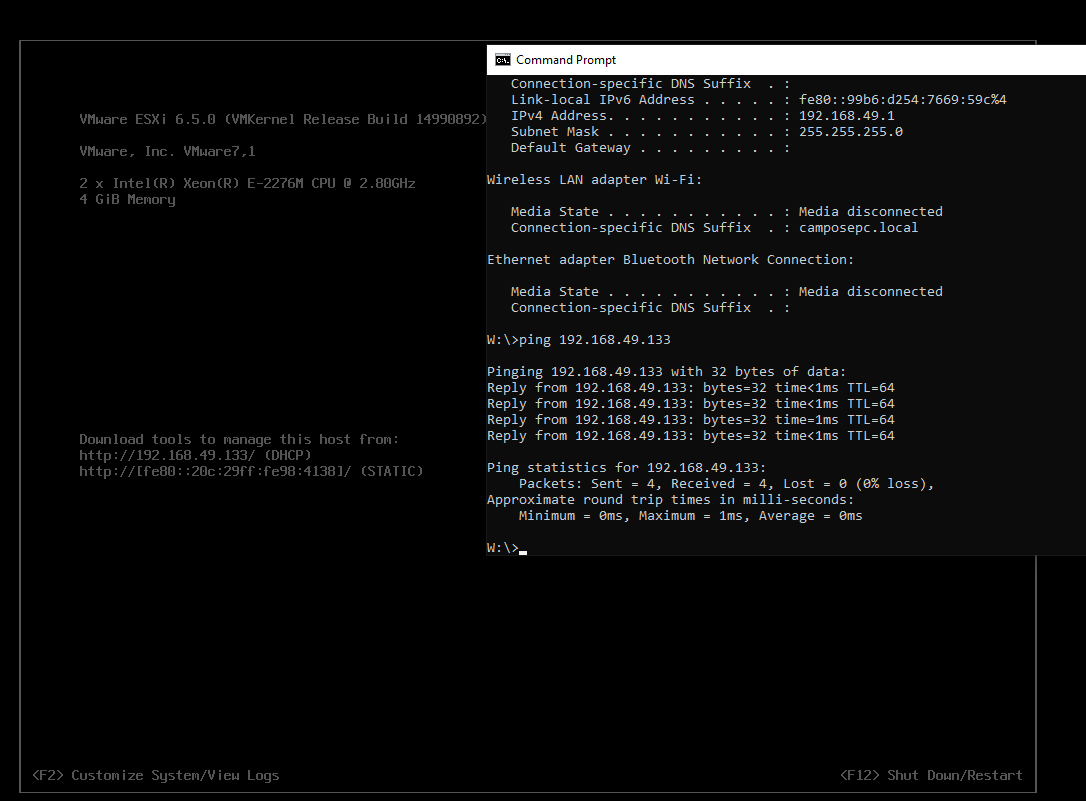Click 'Pinging 192.168.49.133 with 32 bytes' line

pyautogui.click(x=666, y=372)
